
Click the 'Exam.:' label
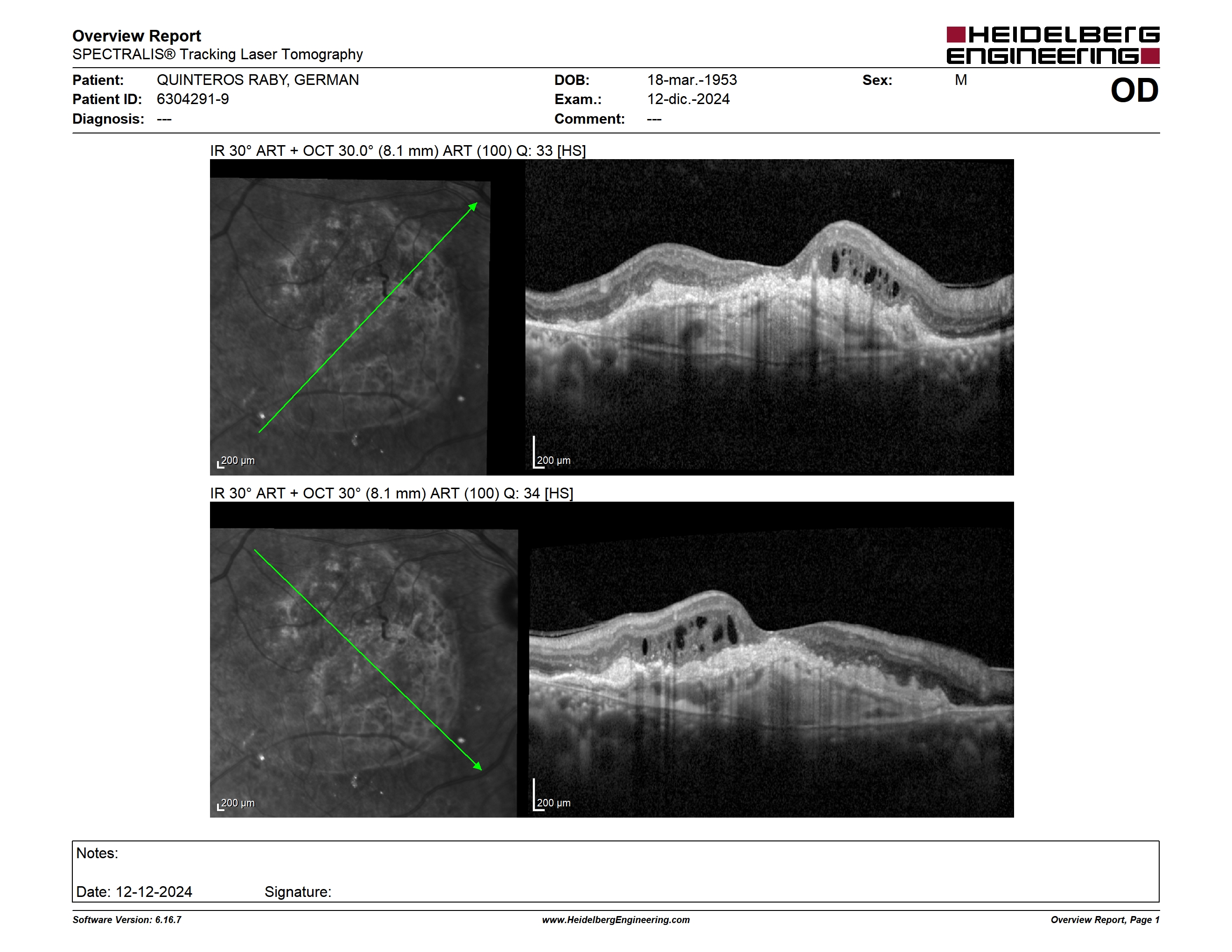578,99
